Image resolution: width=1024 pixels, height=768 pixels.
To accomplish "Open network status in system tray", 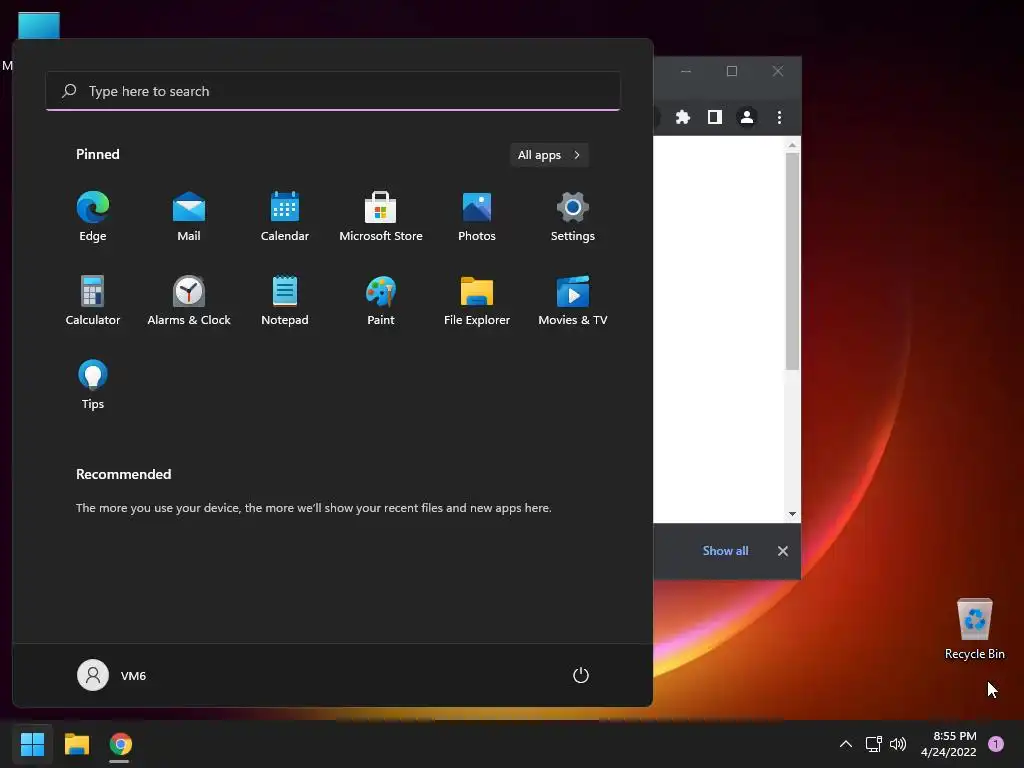I will coord(873,744).
